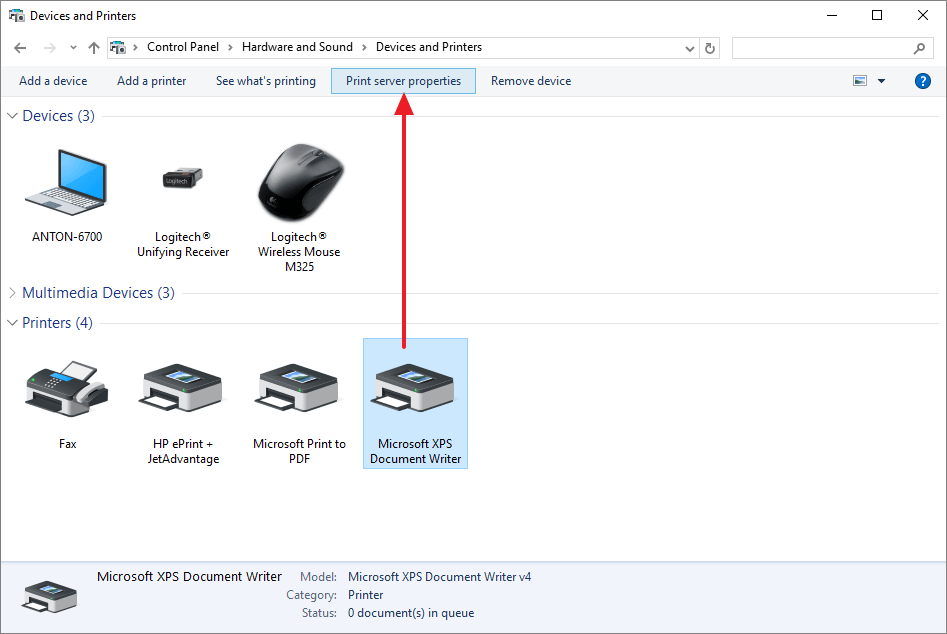The height and width of the screenshot is (634, 947).
Task: Open the Help question mark icon
Action: pyautogui.click(x=922, y=81)
